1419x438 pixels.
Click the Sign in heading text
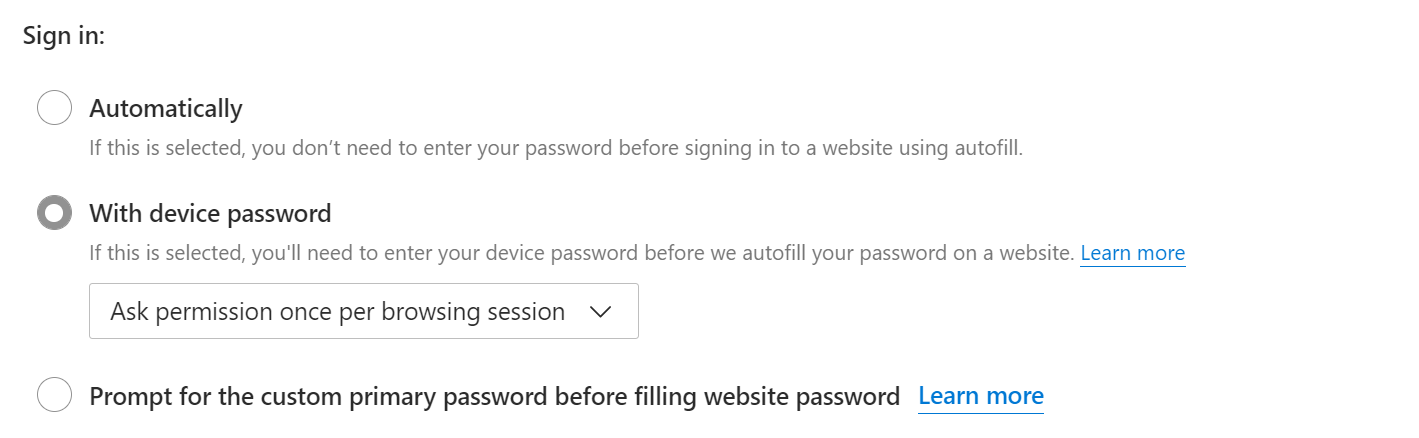point(64,36)
